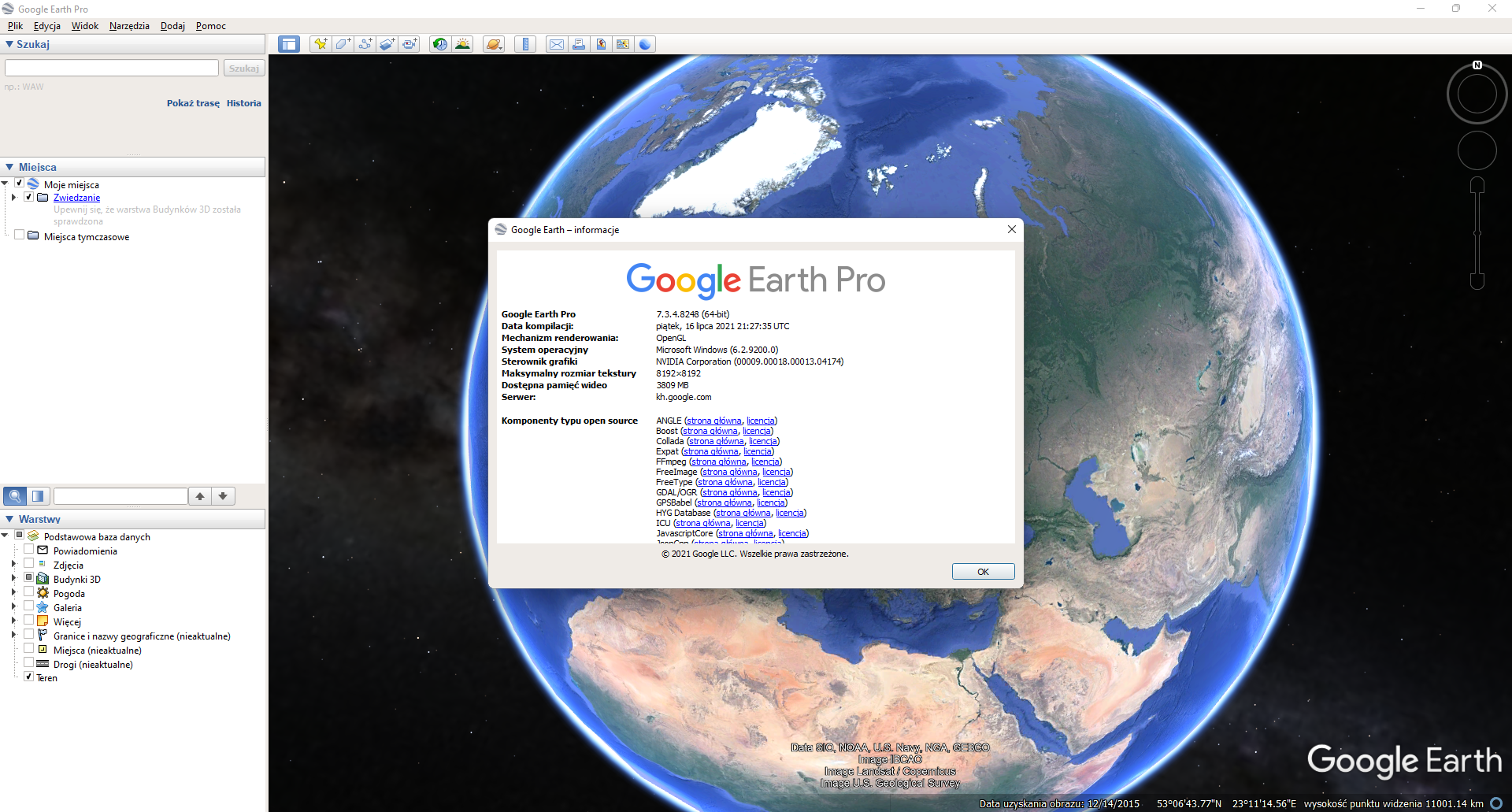Click the look-around compass ring

pyautogui.click(x=1477, y=94)
